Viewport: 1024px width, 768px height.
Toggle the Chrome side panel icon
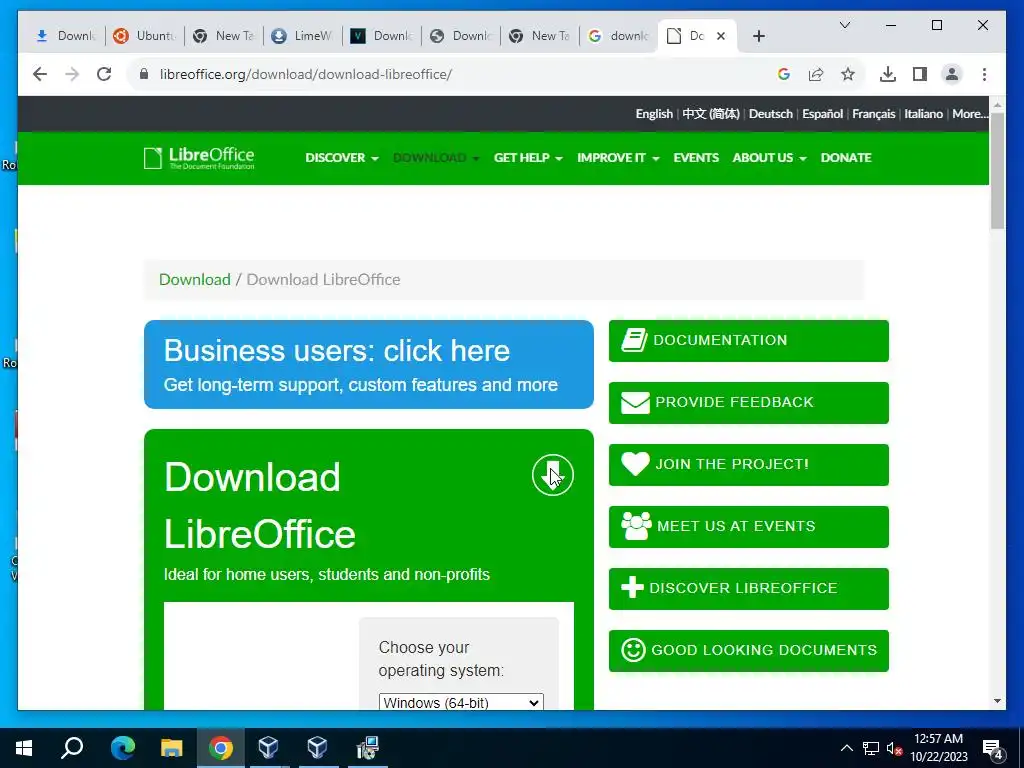coord(920,74)
